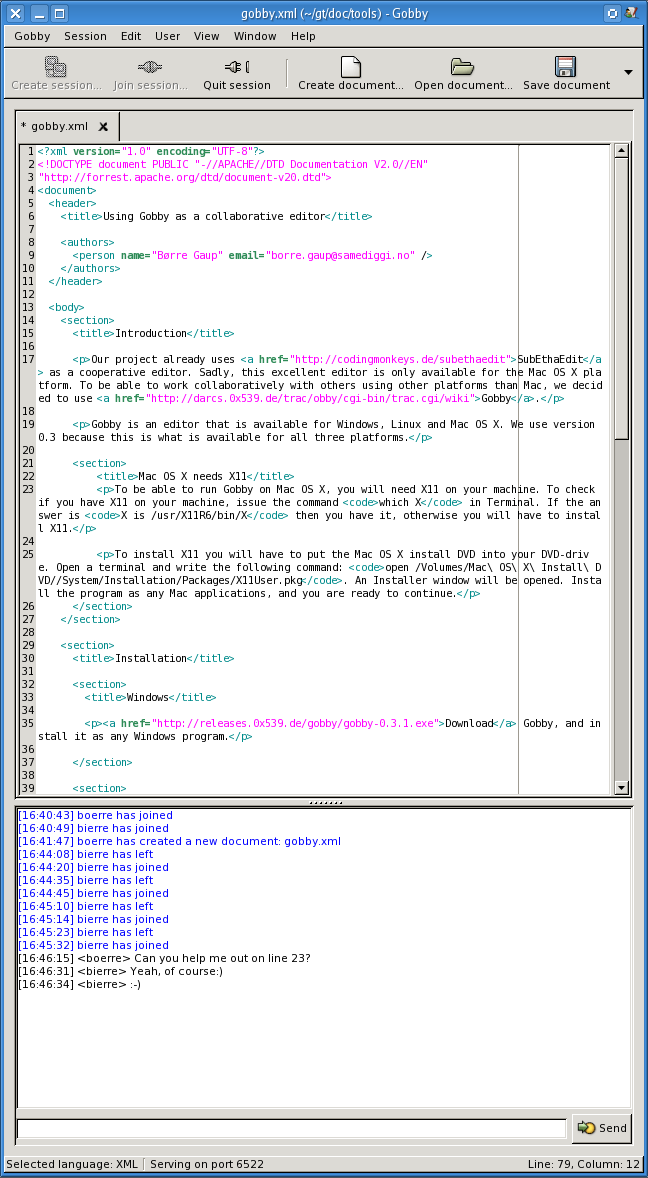The image size is (648, 1178).
Task: Click the gobby-0.3.1.exe release URL
Action: pos(294,723)
